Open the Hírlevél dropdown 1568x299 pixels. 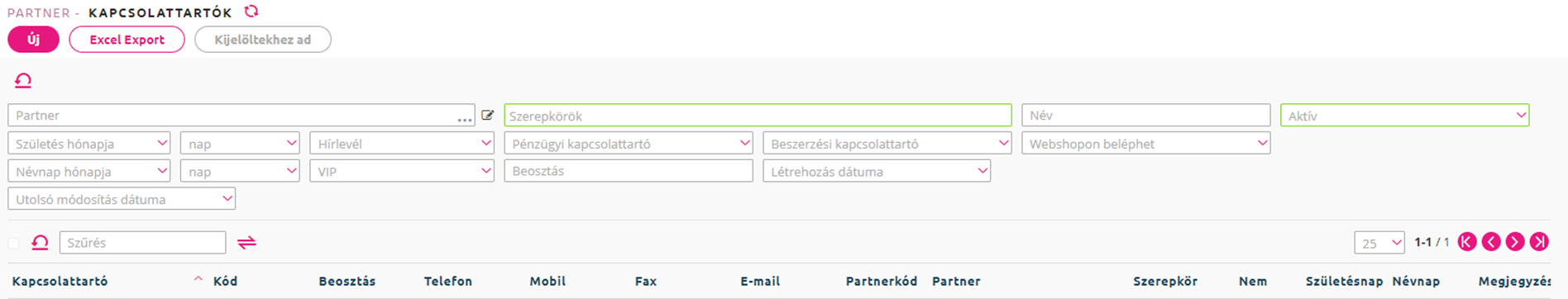(402, 144)
